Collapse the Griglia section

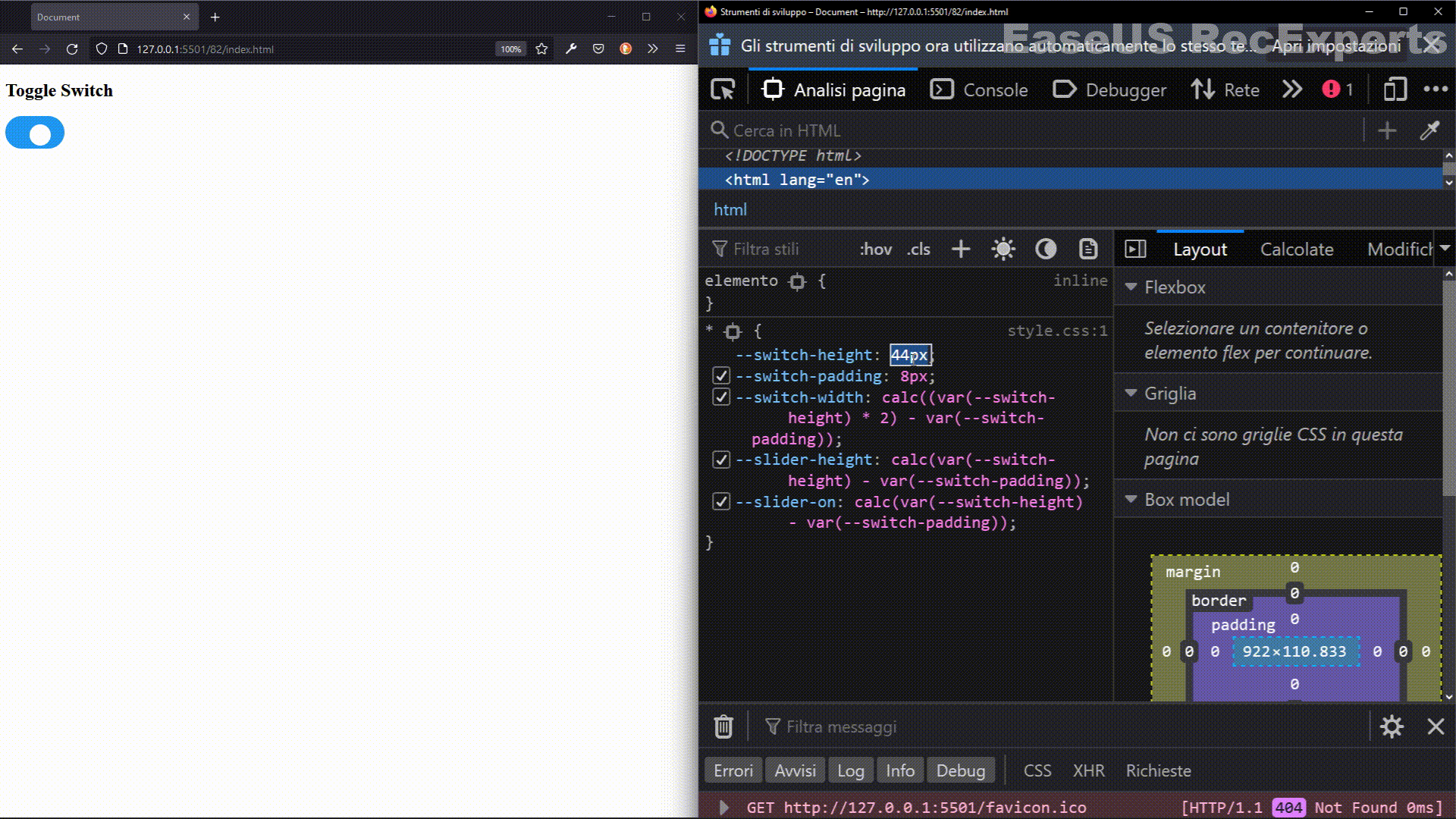(x=1131, y=394)
